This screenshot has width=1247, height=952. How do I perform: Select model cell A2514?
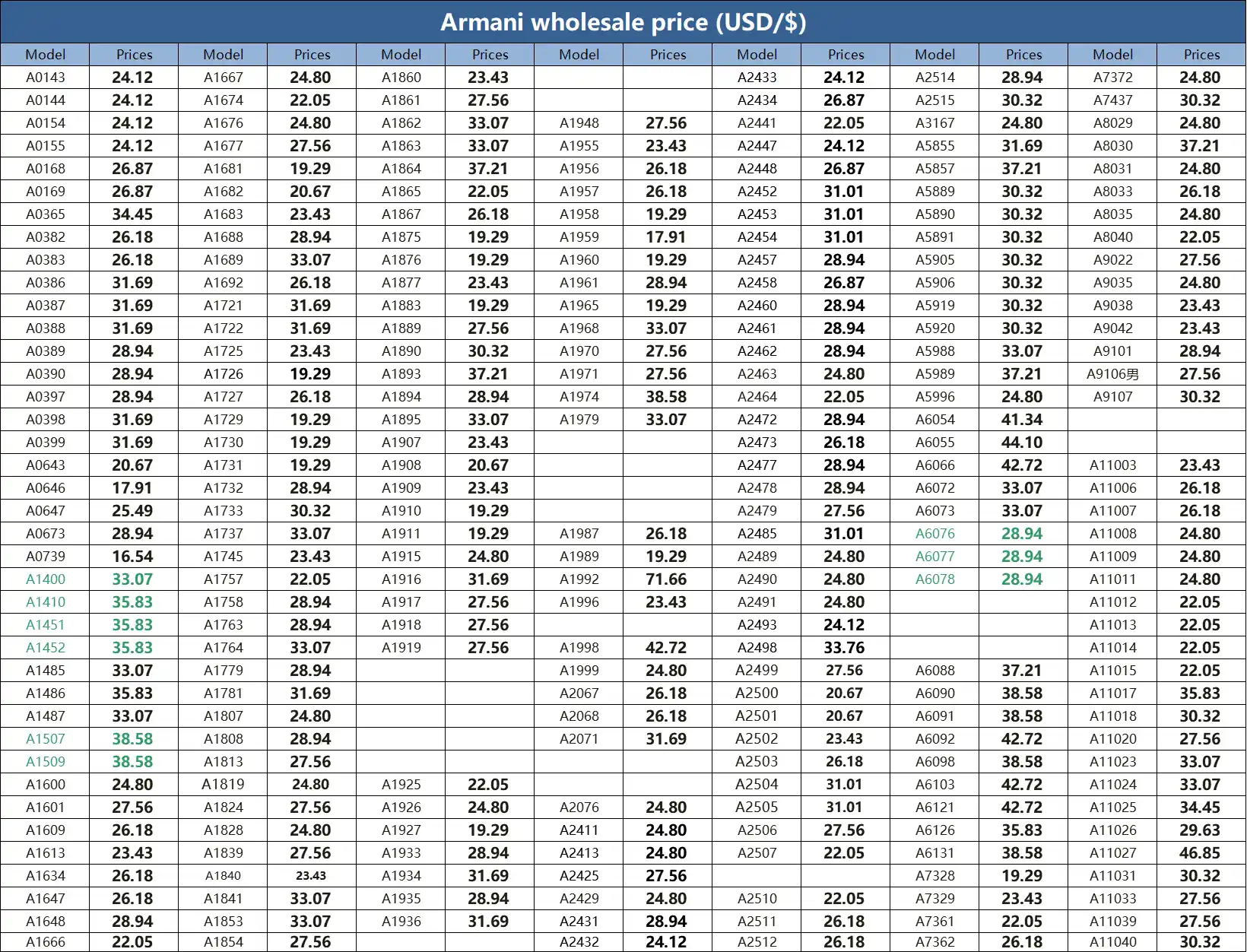click(935, 78)
